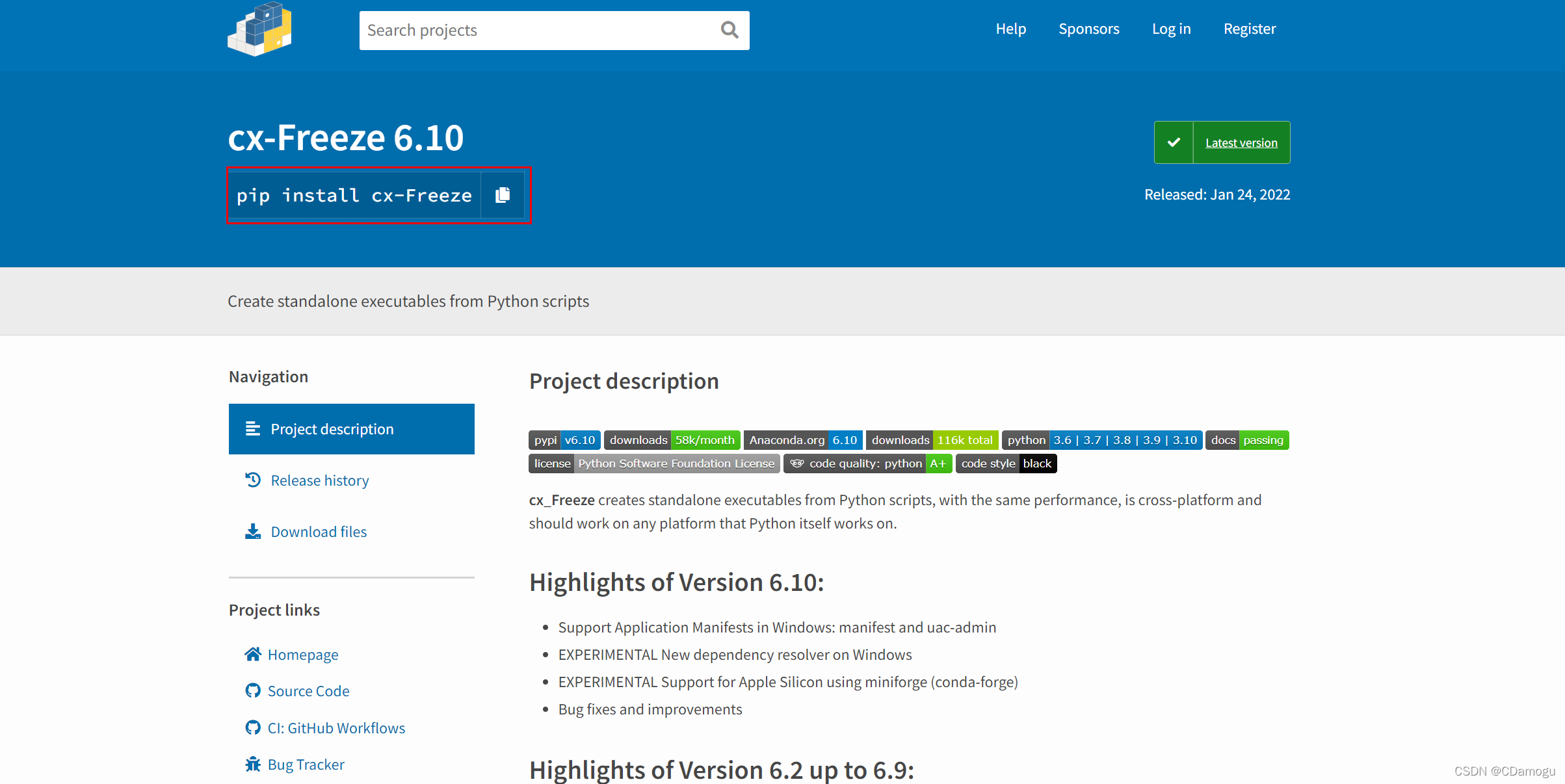Switch to Release history section
The height and width of the screenshot is (784, 1565).
pyautogui.click(x=320, y=480)
